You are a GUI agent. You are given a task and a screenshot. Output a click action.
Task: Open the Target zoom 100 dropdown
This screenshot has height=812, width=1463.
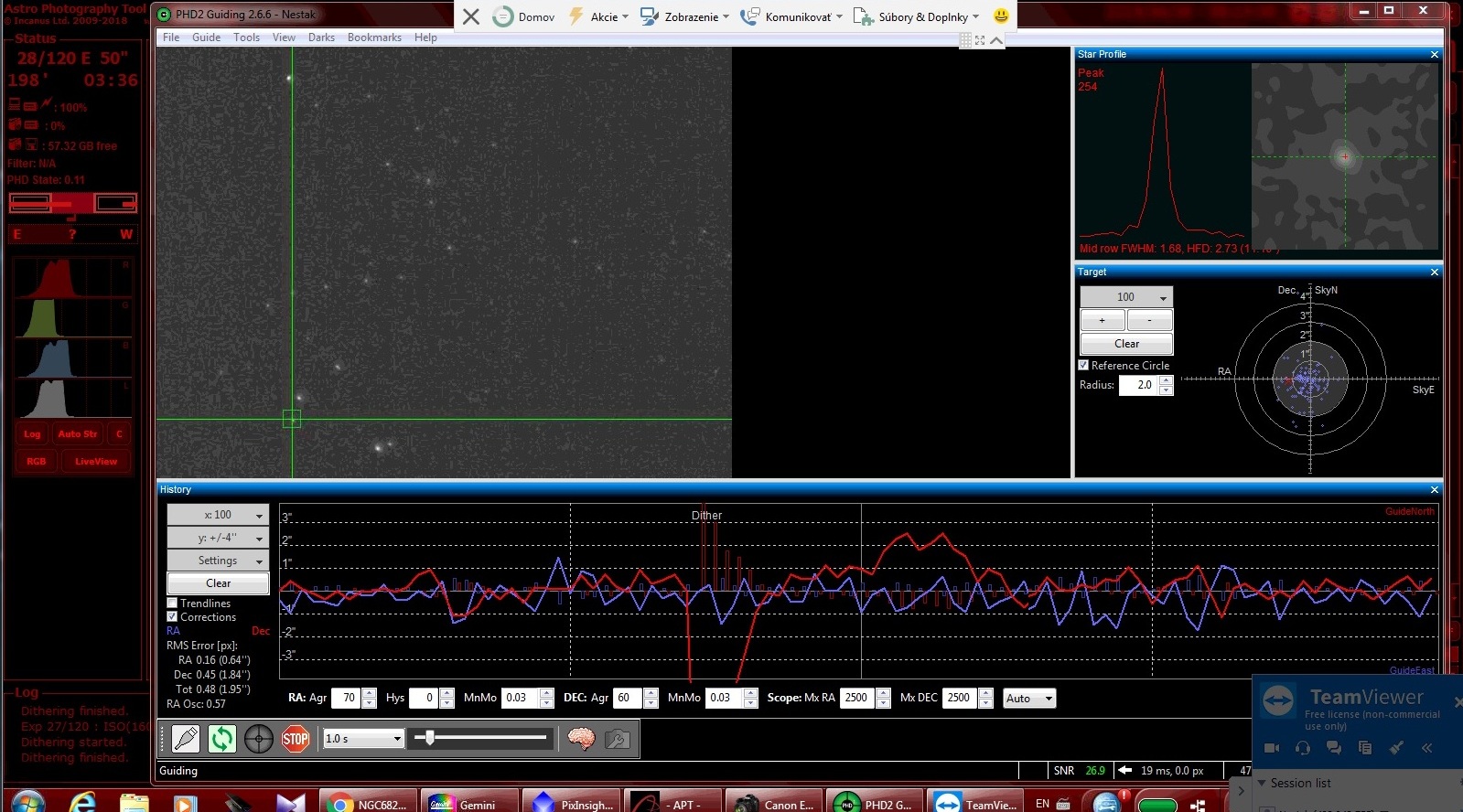point(1126,297)
